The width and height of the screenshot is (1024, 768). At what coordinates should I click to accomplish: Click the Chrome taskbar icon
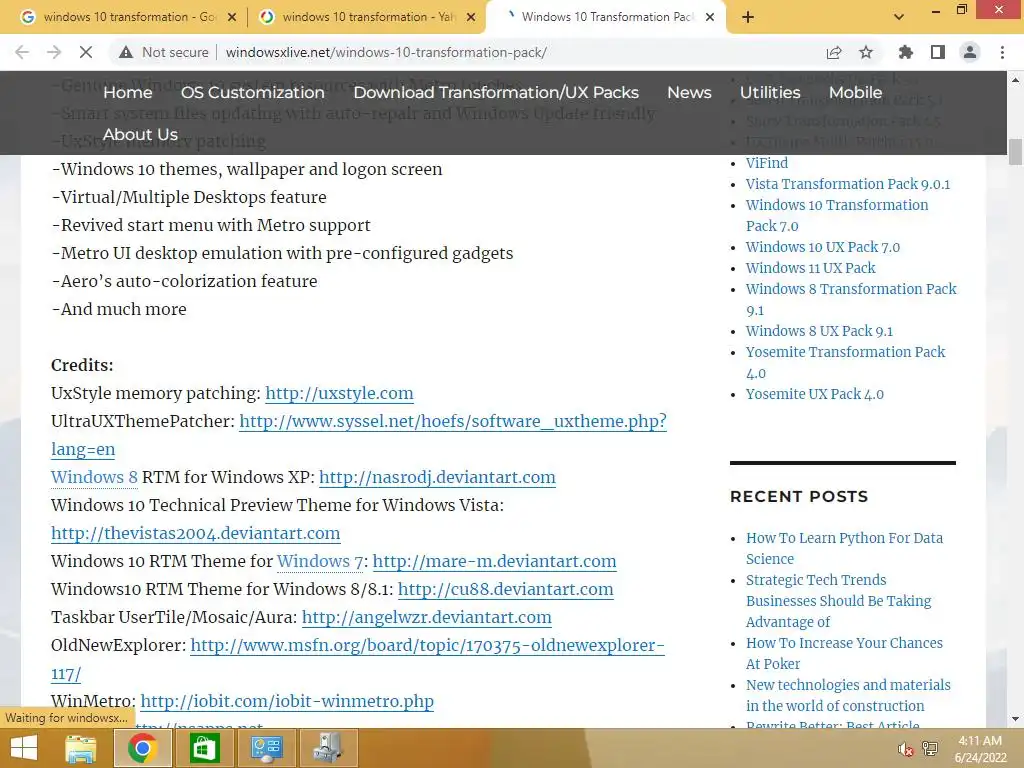[x=142, y=748]
